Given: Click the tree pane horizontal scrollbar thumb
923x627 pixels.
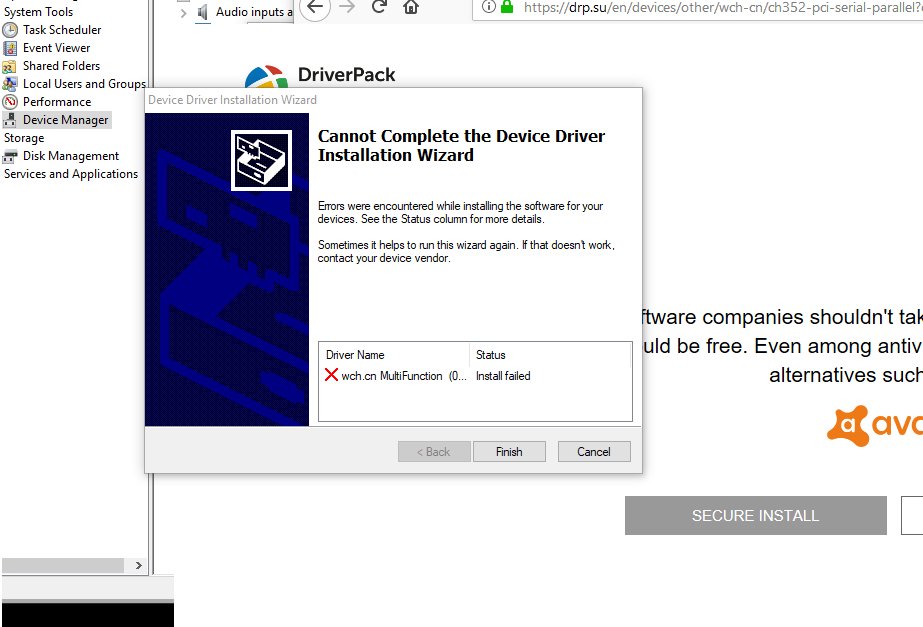Looking at the screenshot, I should pyautogui.click(x=63, y=565).
